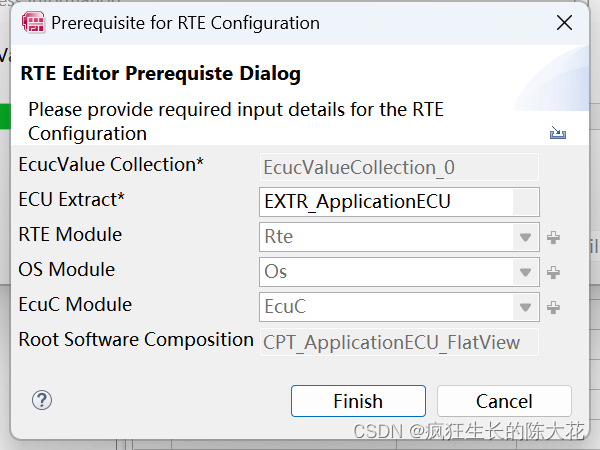Click the Finish button

tap(358, 401)
